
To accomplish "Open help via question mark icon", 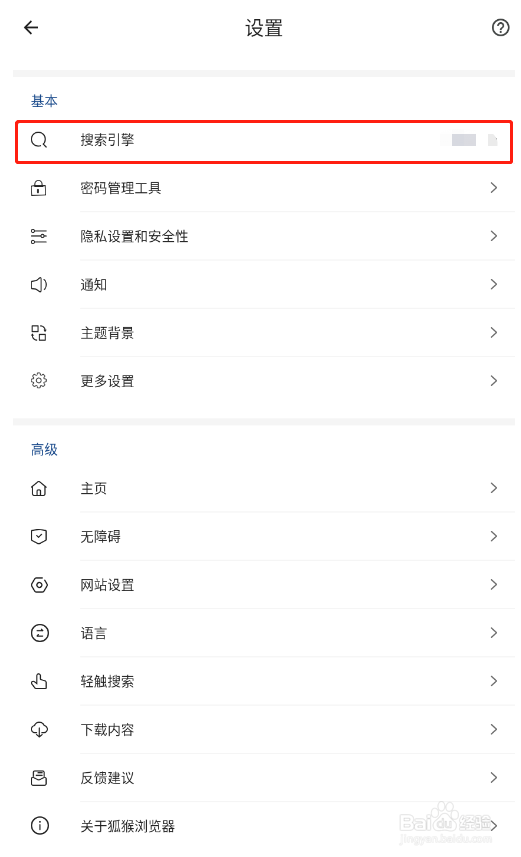I will [x=500, y=27].
